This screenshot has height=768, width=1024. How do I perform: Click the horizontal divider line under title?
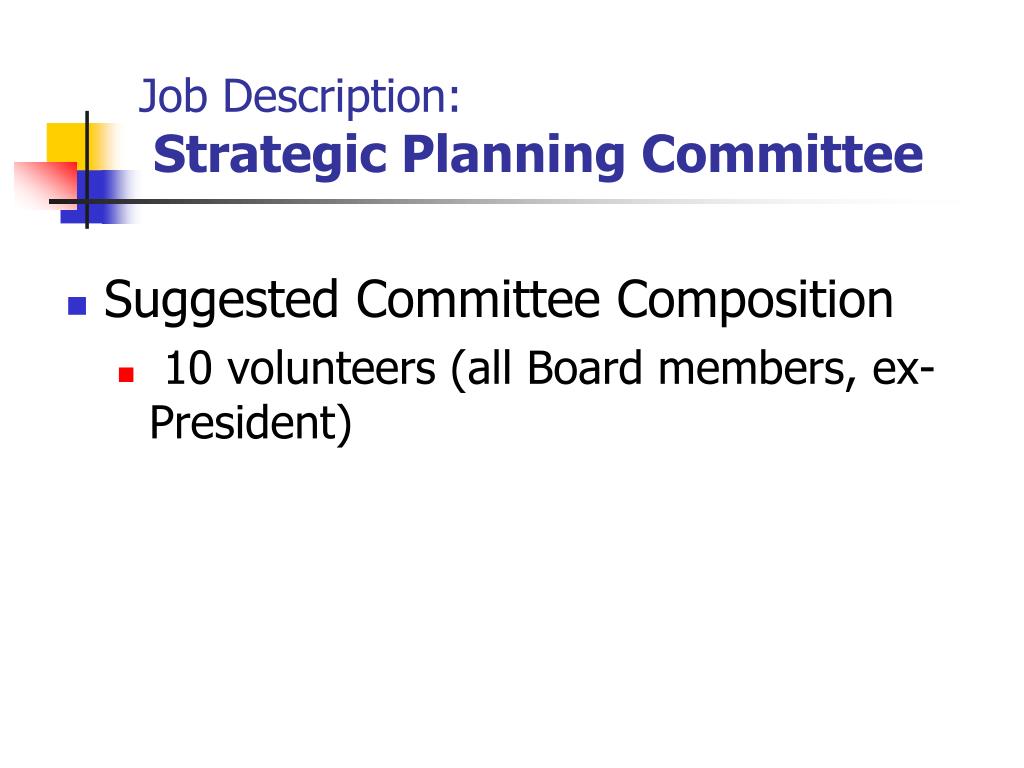click(x=503, y=201)
